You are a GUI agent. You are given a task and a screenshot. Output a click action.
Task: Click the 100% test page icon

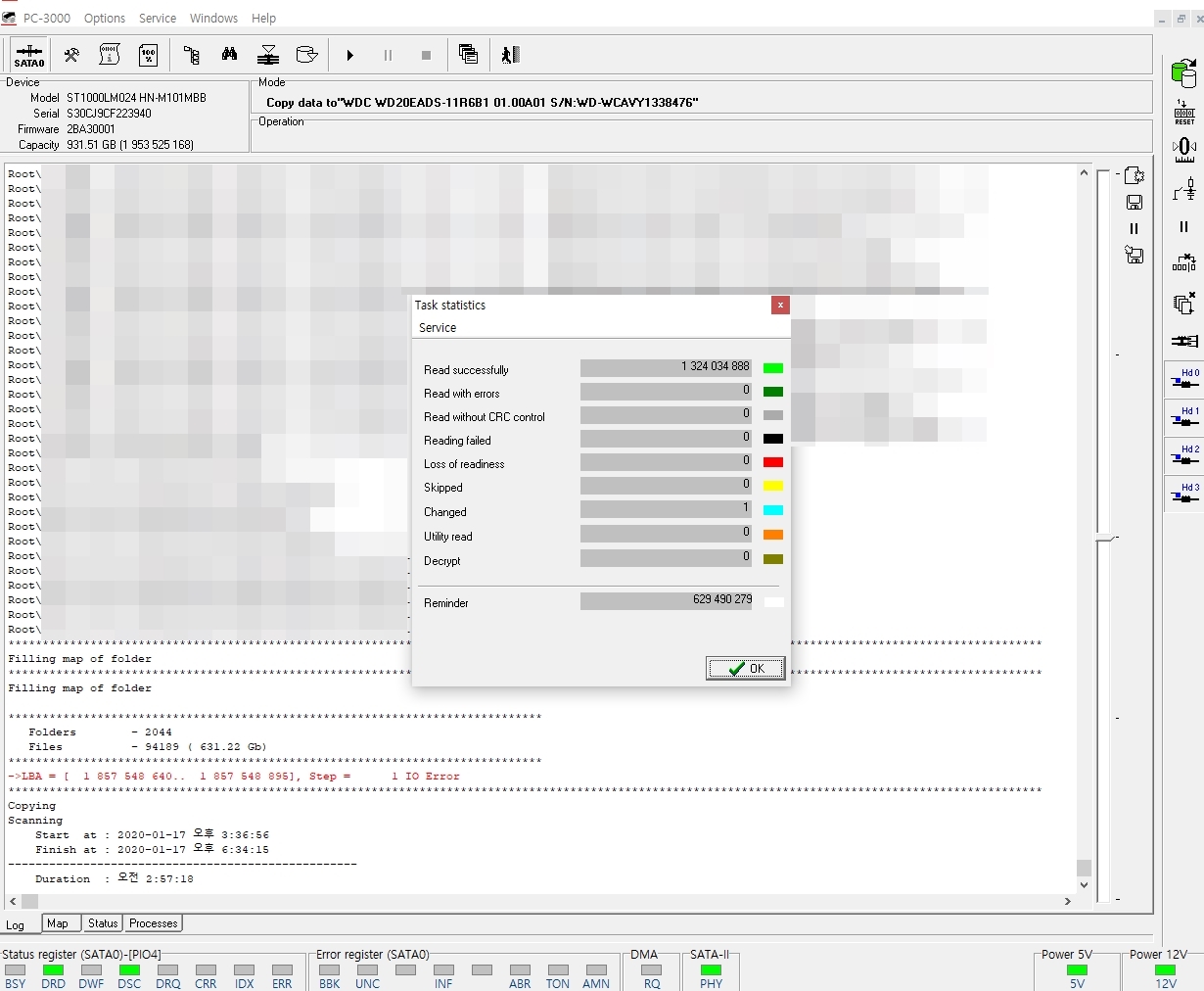click(149, 55)
